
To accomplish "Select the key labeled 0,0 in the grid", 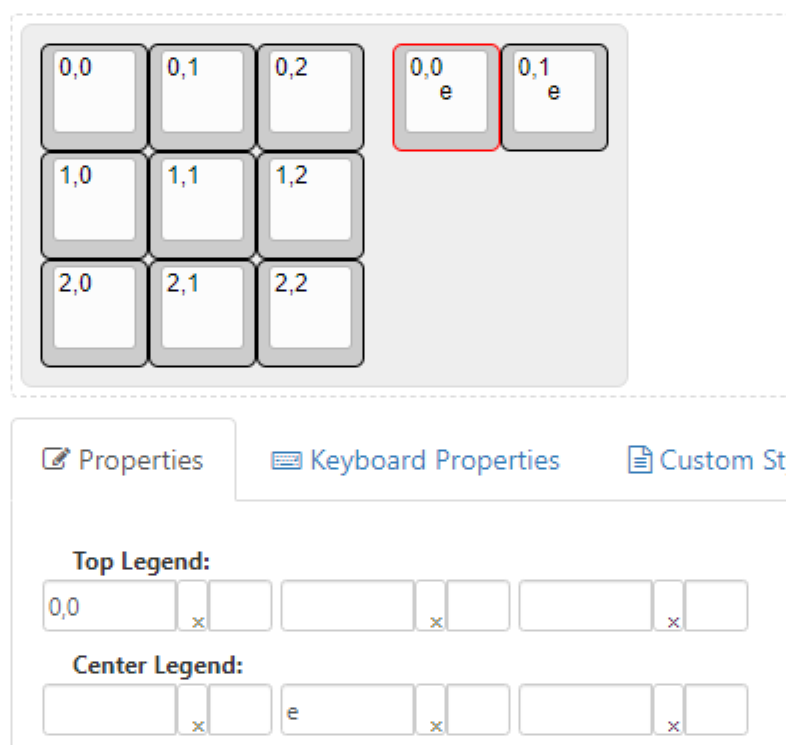I will tap(94, 97).
